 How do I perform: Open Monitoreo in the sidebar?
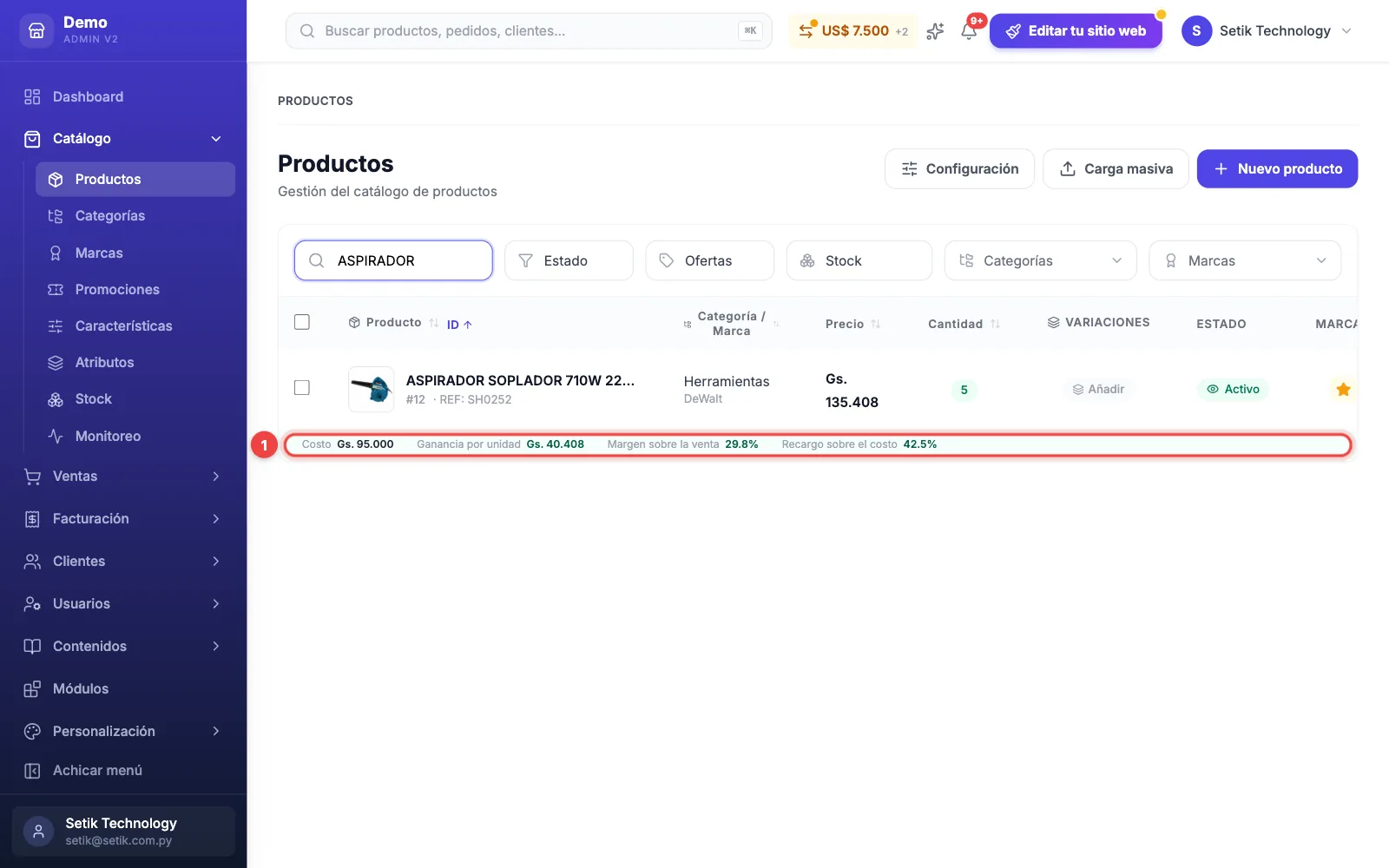[135, 436]
